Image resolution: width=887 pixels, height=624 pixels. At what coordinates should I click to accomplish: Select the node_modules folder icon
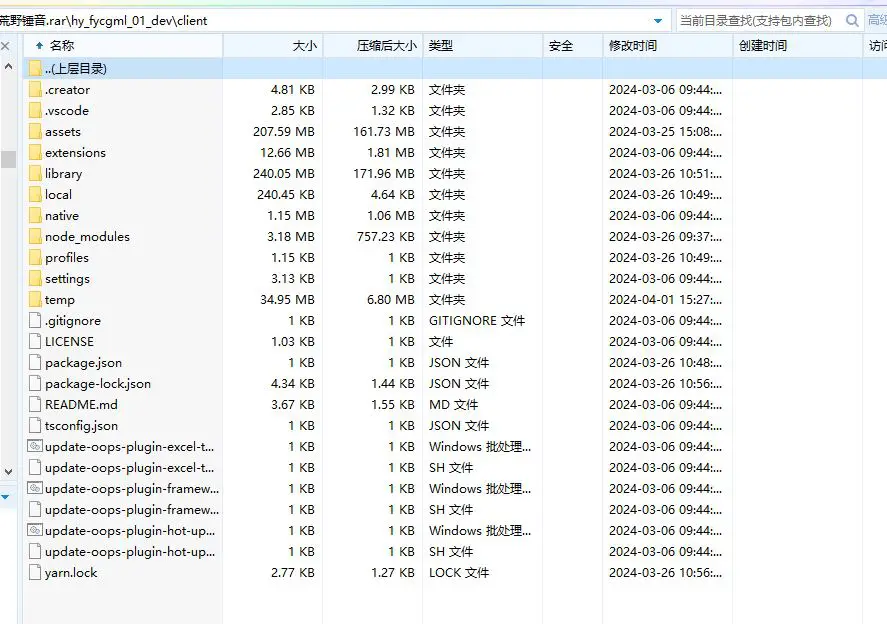click(35, 236)
